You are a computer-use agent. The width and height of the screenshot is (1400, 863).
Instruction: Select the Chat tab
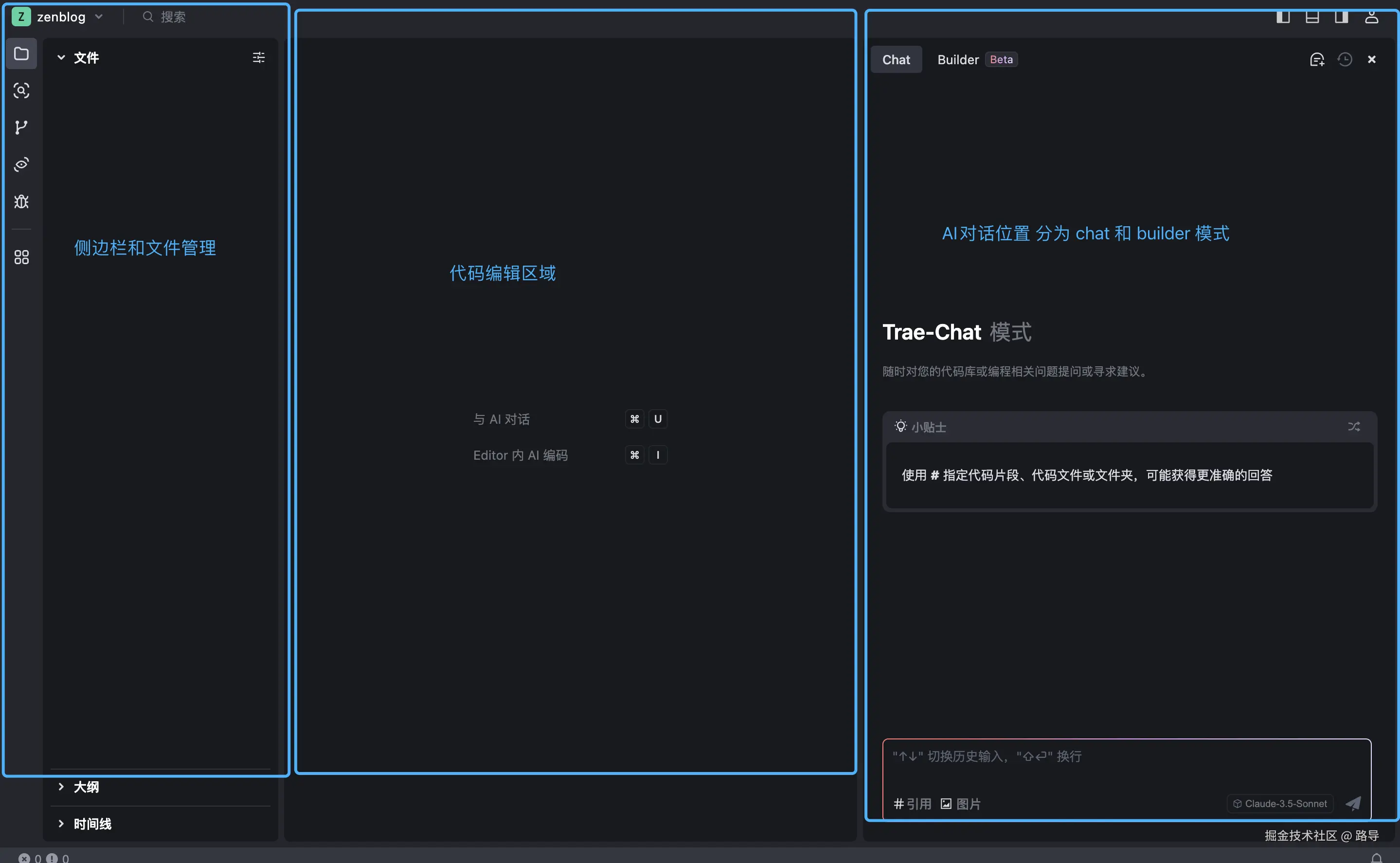(x=896, y=59)
